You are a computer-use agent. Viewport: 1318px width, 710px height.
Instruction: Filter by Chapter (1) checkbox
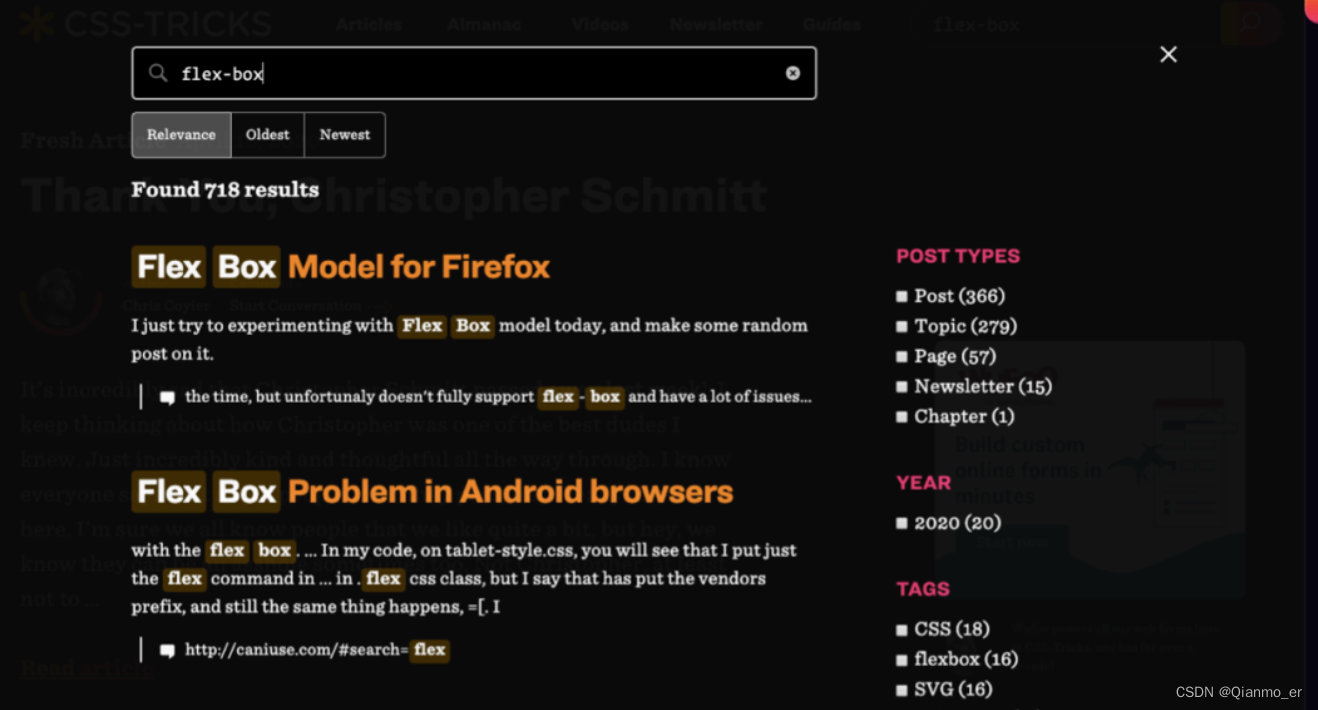(x=902, y=416)
